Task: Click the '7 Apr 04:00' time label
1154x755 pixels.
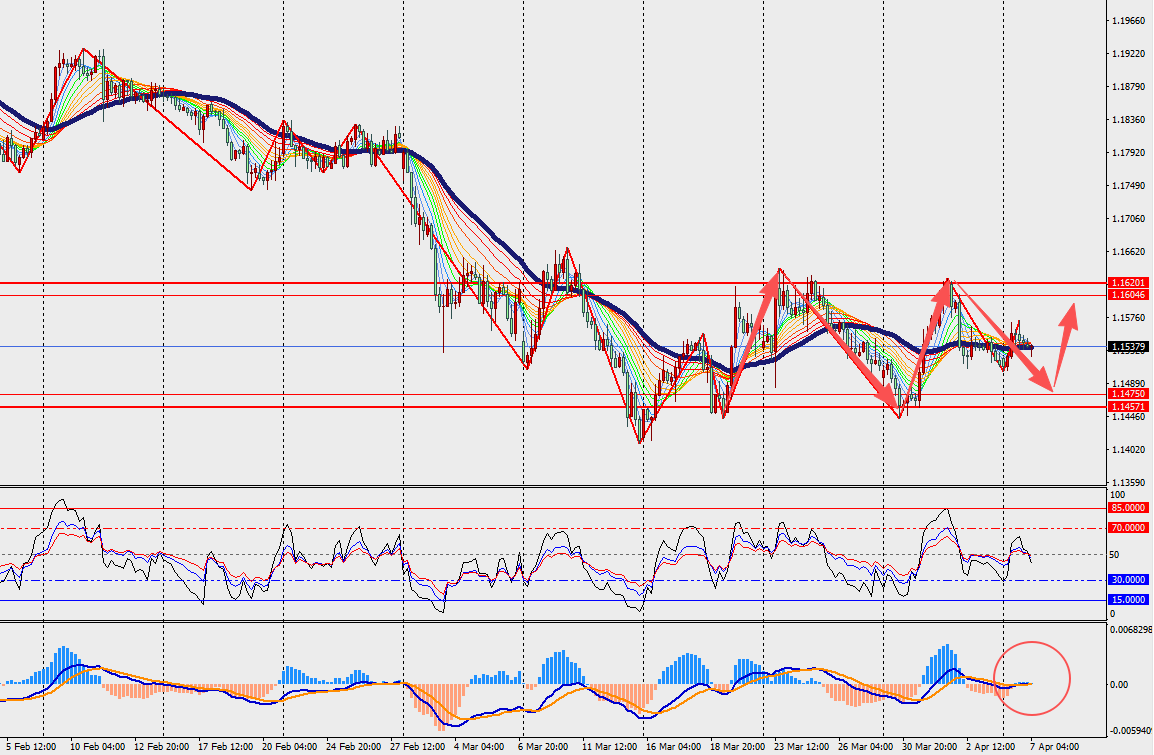Action: pyautogui.click(x=1054, y=746)
